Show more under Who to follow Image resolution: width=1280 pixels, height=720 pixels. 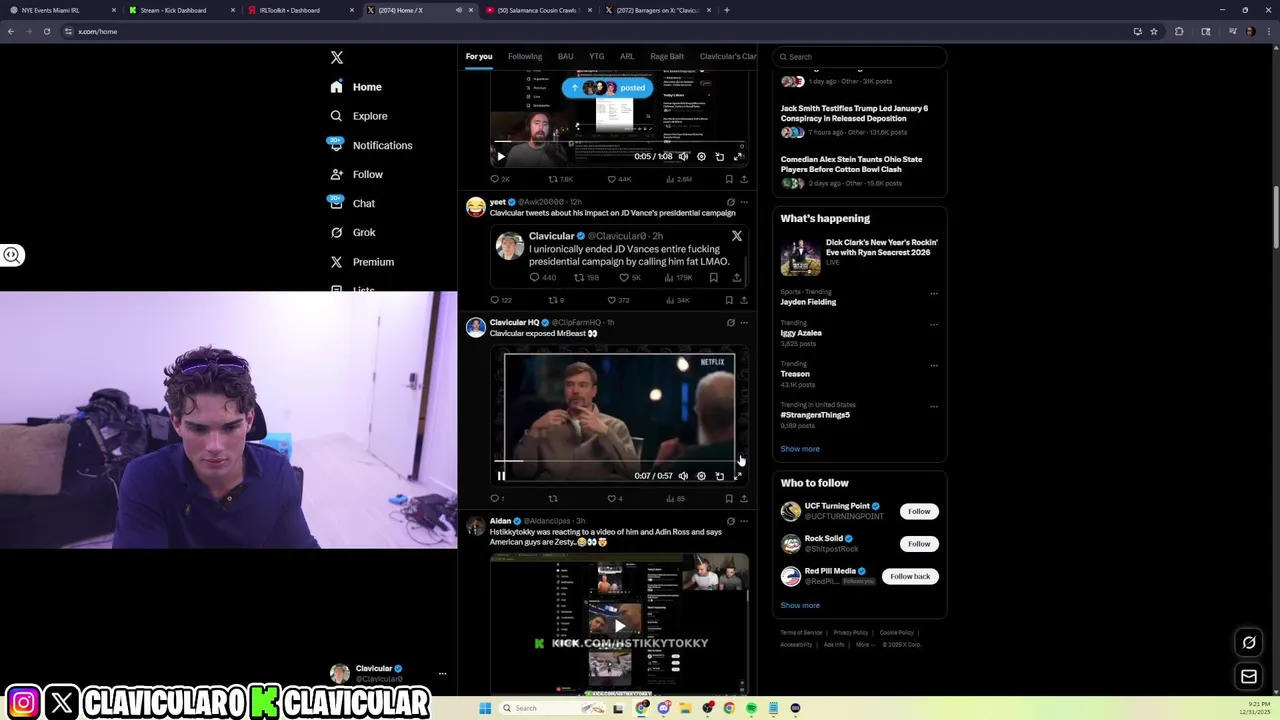coord(800,605)
